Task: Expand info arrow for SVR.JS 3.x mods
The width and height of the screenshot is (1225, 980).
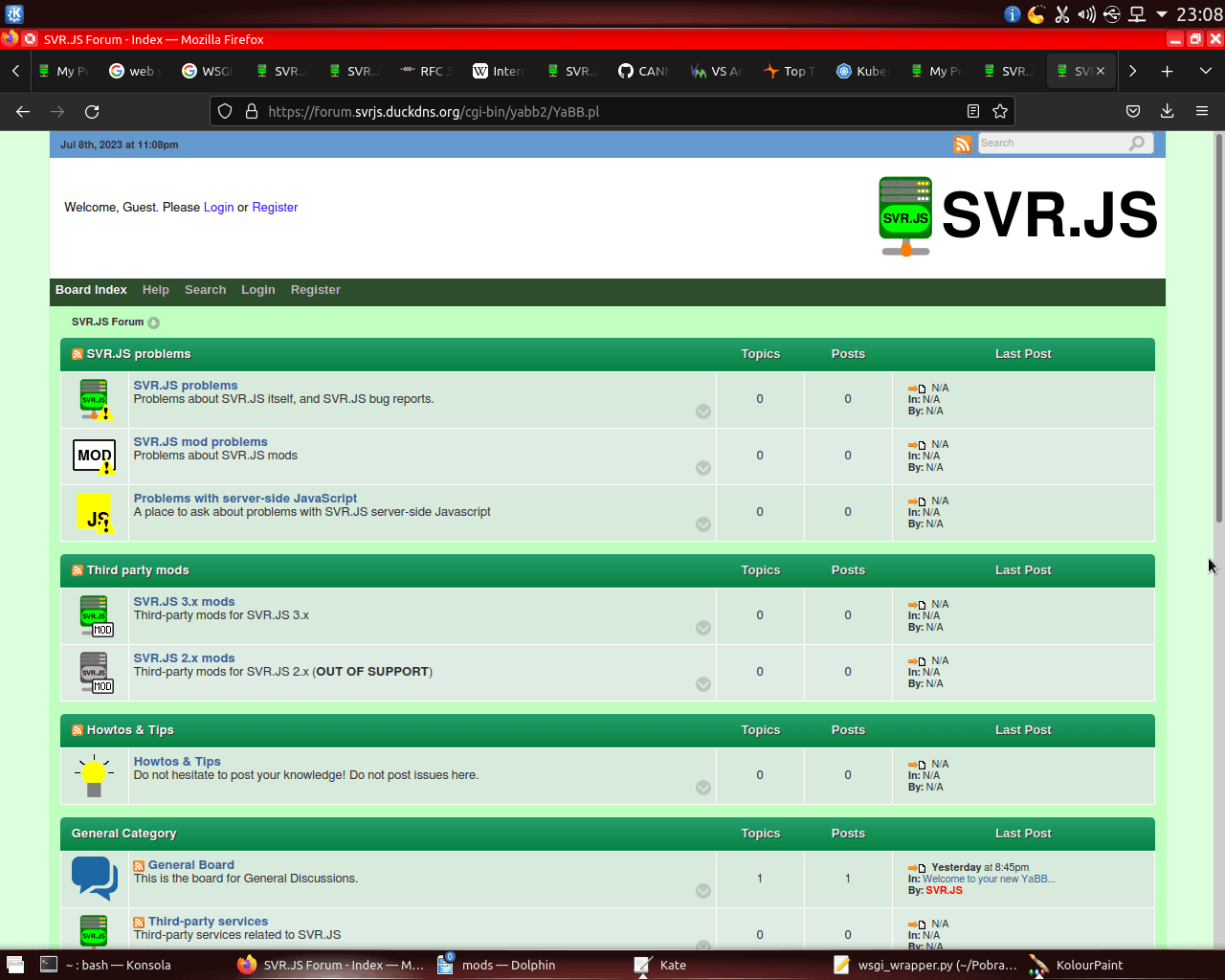Action: (x=703, y=628)
